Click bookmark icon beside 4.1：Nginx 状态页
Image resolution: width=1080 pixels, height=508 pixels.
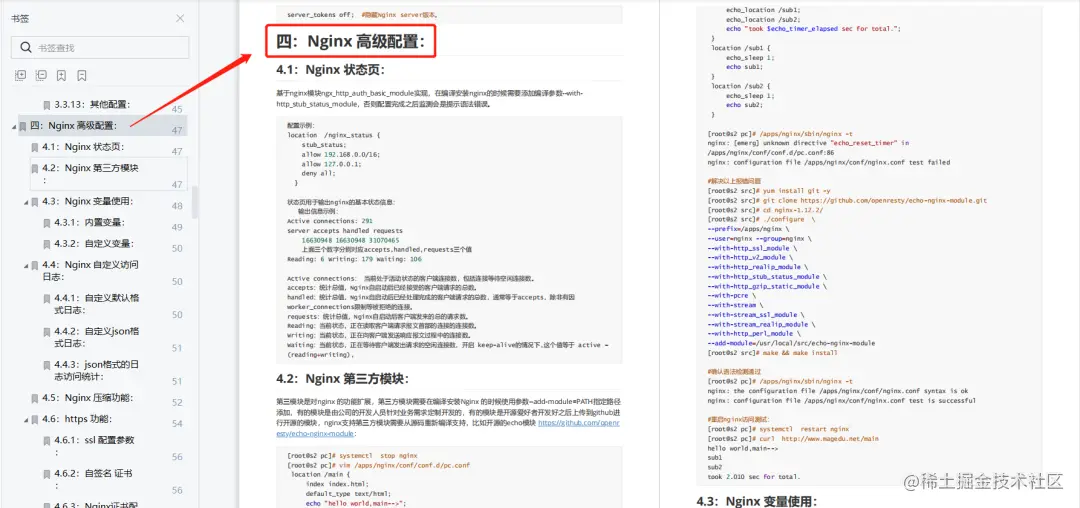click(x=35, y=147)
